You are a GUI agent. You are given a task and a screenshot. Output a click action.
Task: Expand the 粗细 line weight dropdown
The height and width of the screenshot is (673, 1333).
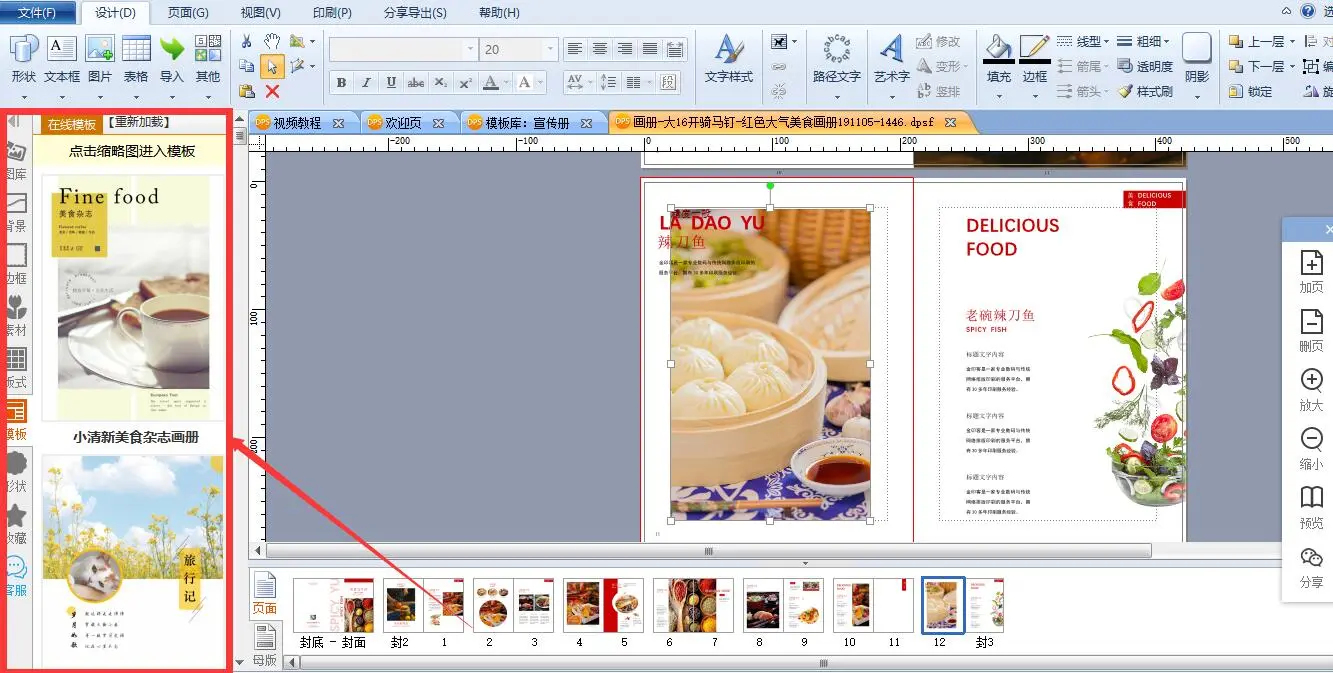[1167, 41]
